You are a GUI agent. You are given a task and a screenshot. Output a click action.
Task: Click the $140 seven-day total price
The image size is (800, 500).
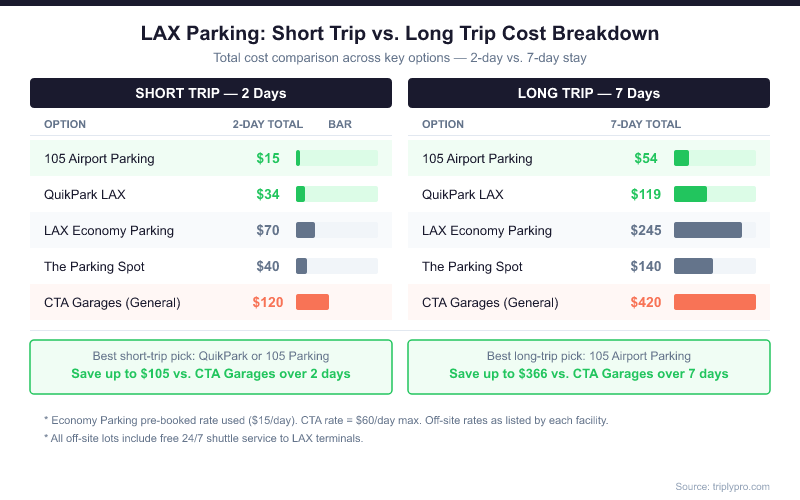point(646,267)
